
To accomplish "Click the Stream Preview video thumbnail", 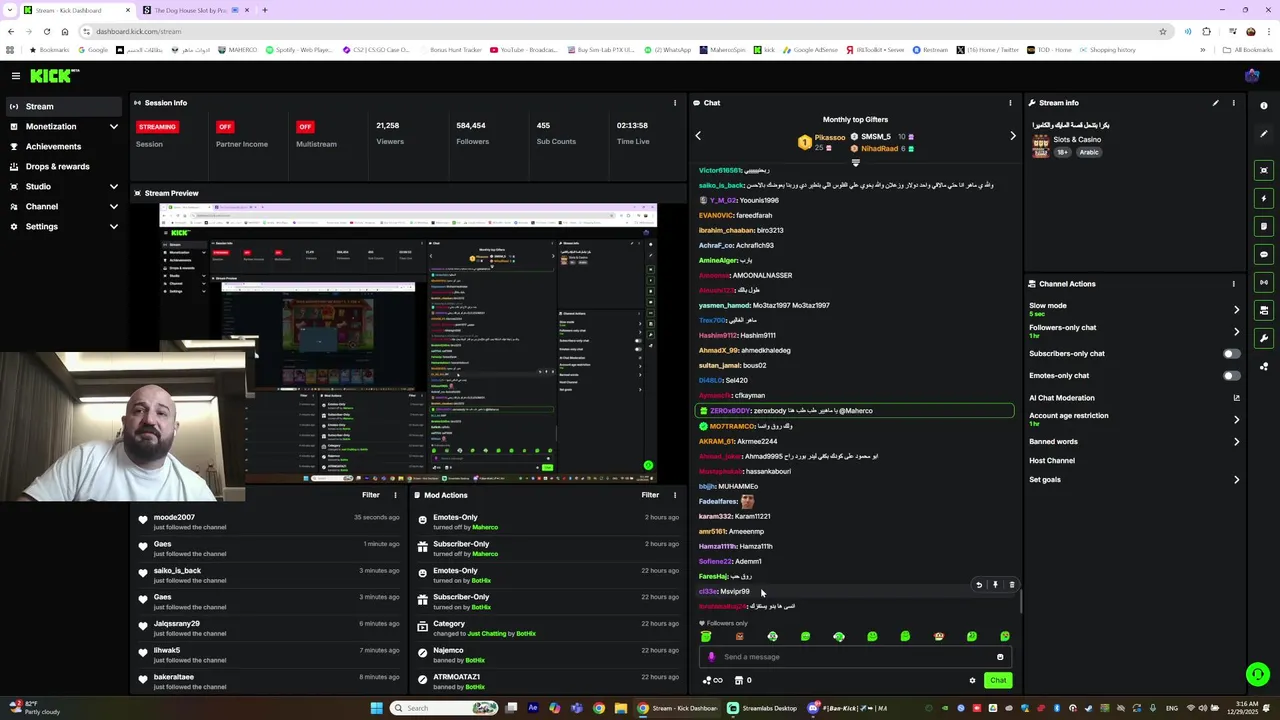I will [x=408, y=344].
